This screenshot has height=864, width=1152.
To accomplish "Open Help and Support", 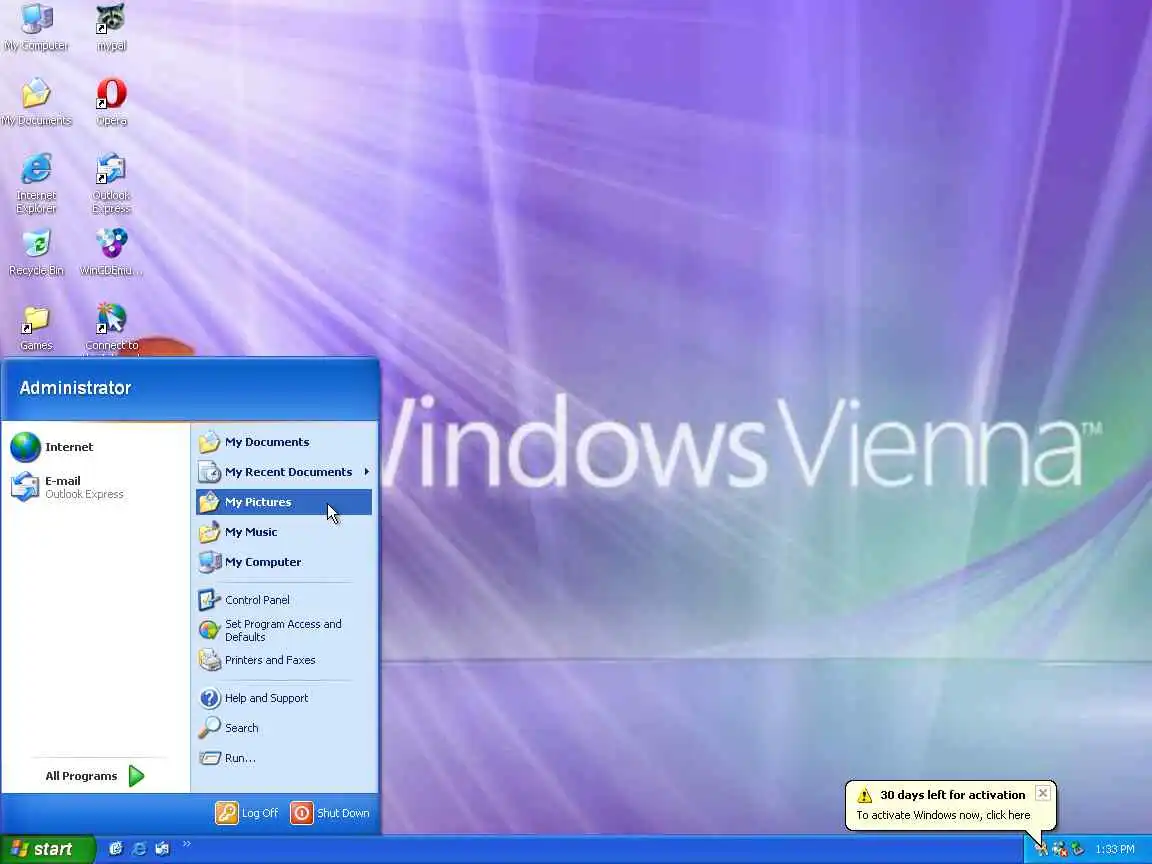I will [x=284, y=698].
